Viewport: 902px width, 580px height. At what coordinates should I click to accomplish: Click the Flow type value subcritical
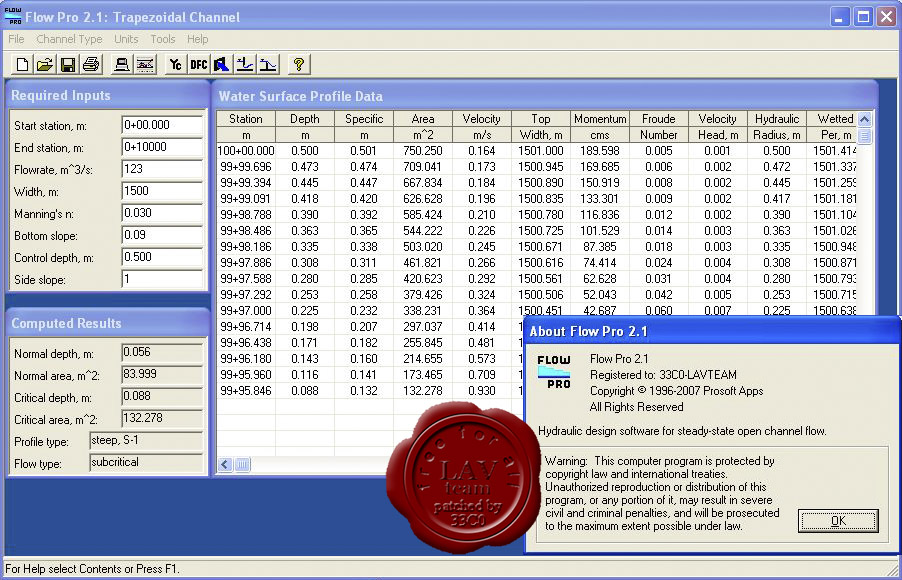[146, 463]
